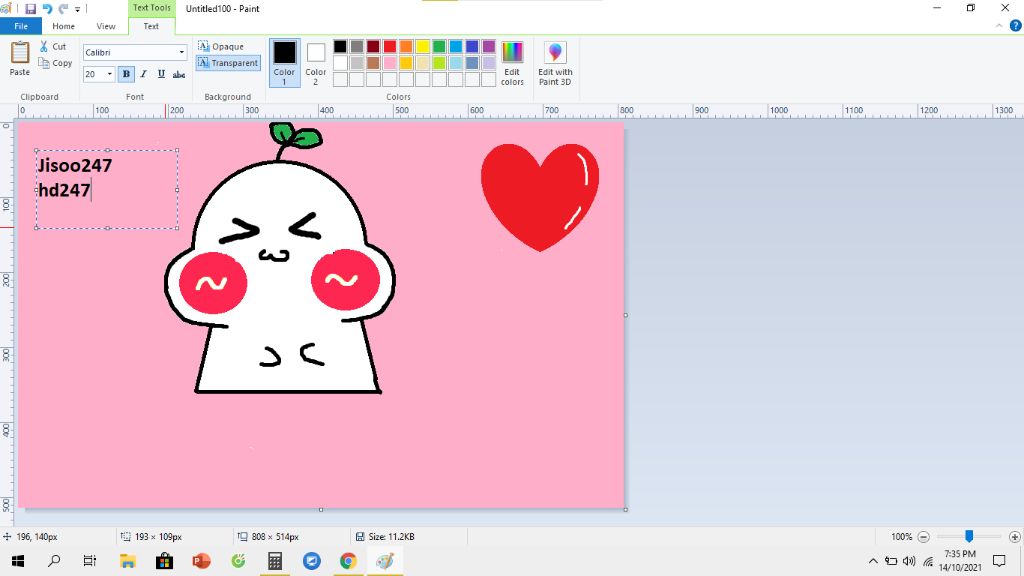Screen dimensions: 1024x576
Task: Launch Edit with Paint 3D
Action: click(x=555, y=63)
